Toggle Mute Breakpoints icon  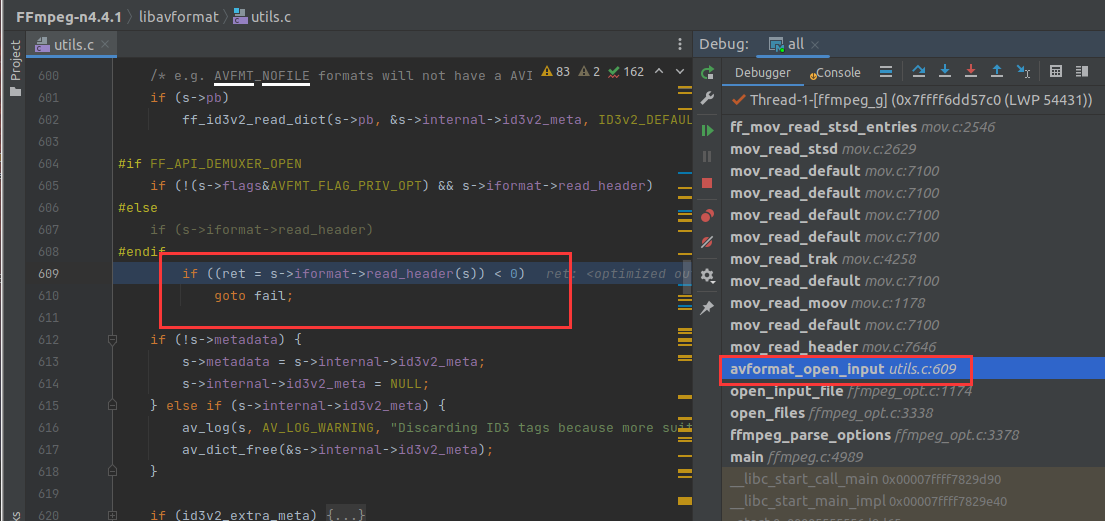click(708, 243)
